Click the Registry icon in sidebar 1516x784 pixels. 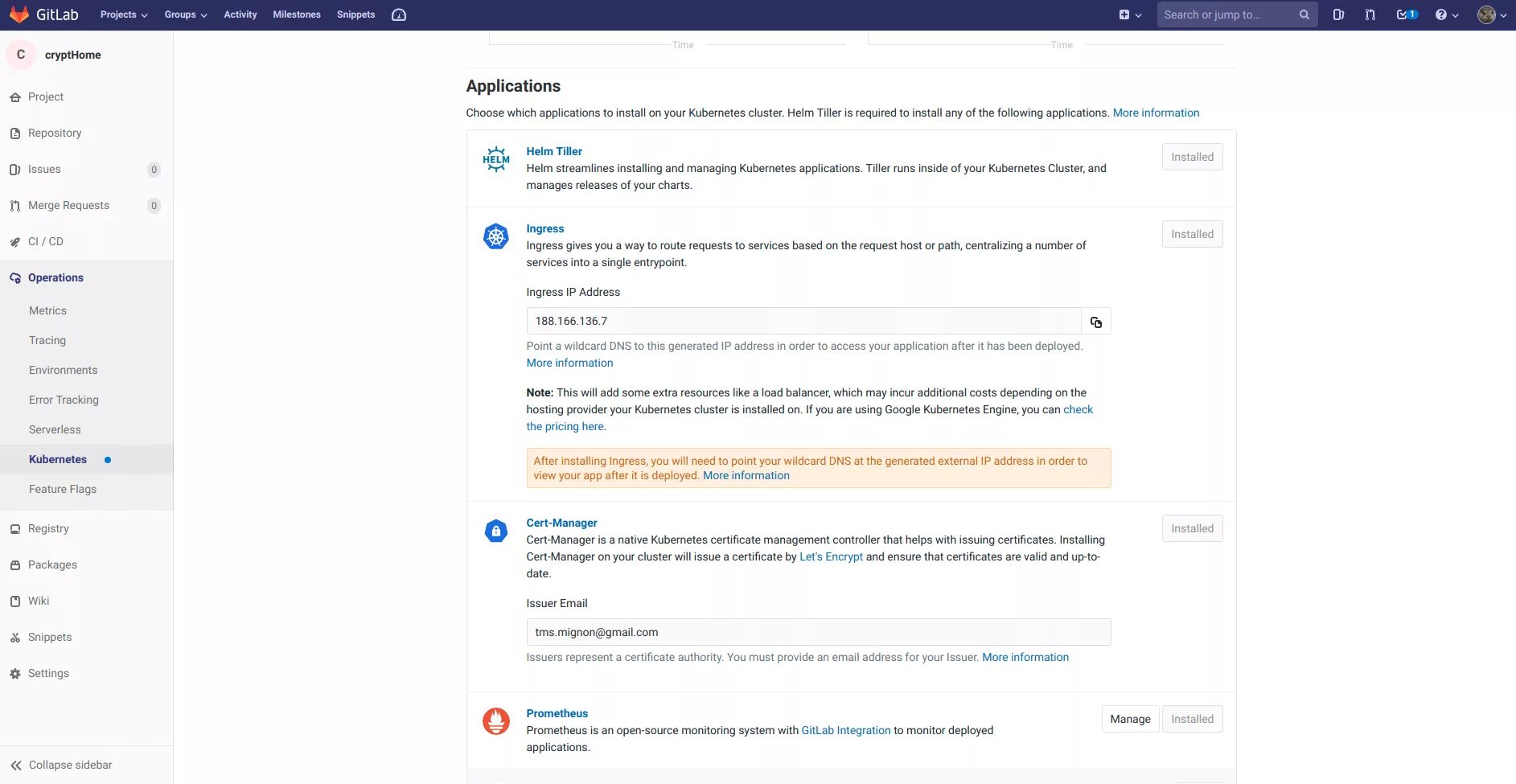[15, 529]
